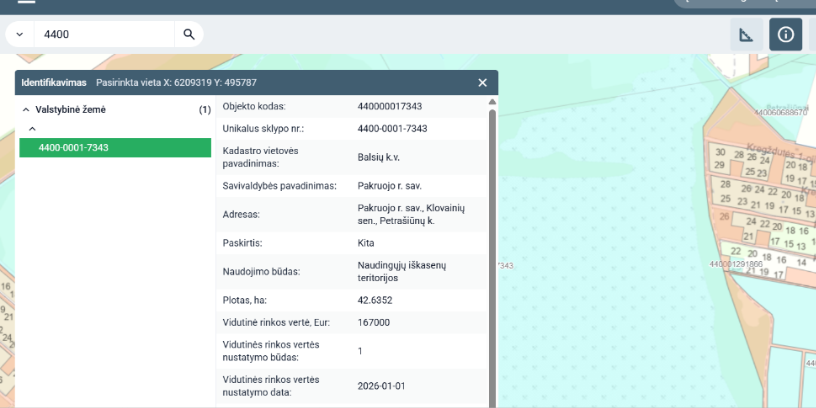Click the nustatymo būdas value 1

360,351
